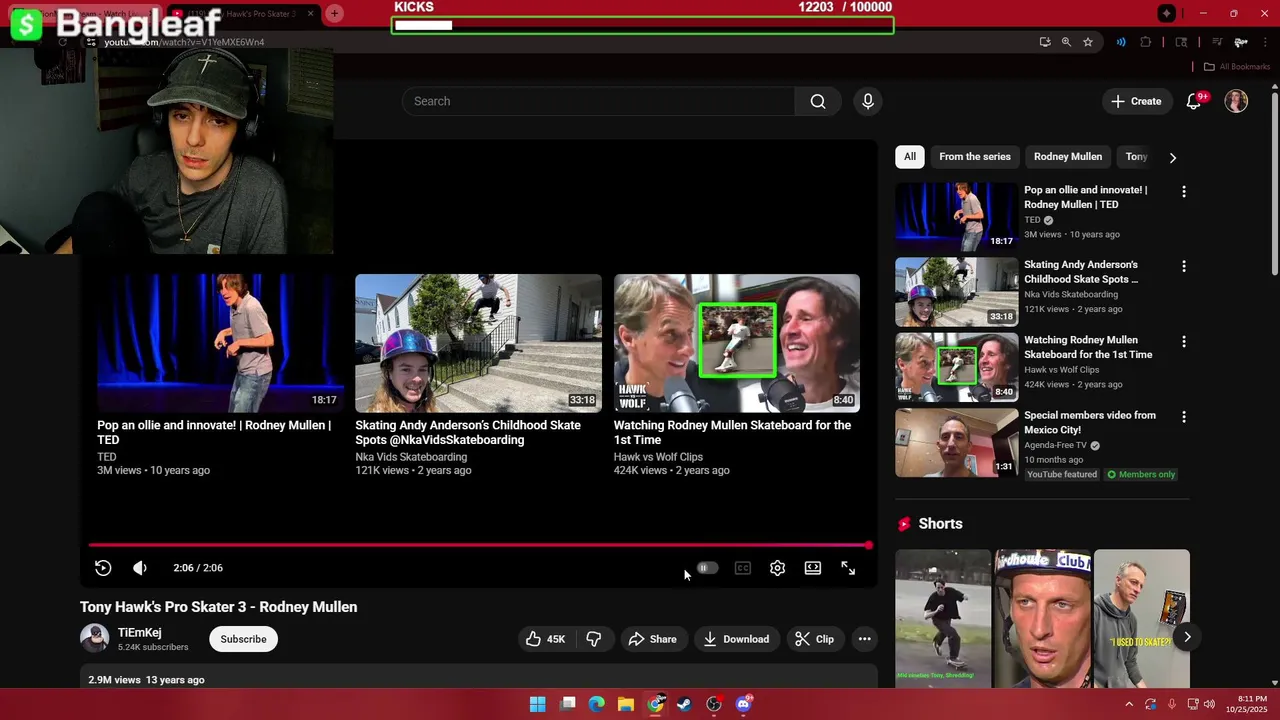
Task: Toggle the autoplay switch in player
Action: pyautogui.click(x=706, y=568)
